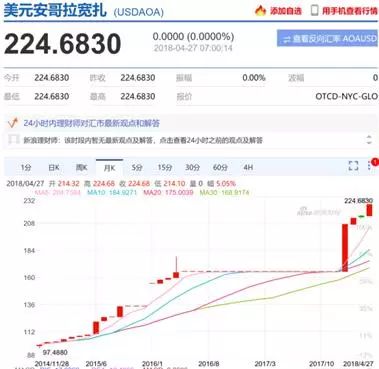Click the 2017/3 date axis label

click(265, 364)
